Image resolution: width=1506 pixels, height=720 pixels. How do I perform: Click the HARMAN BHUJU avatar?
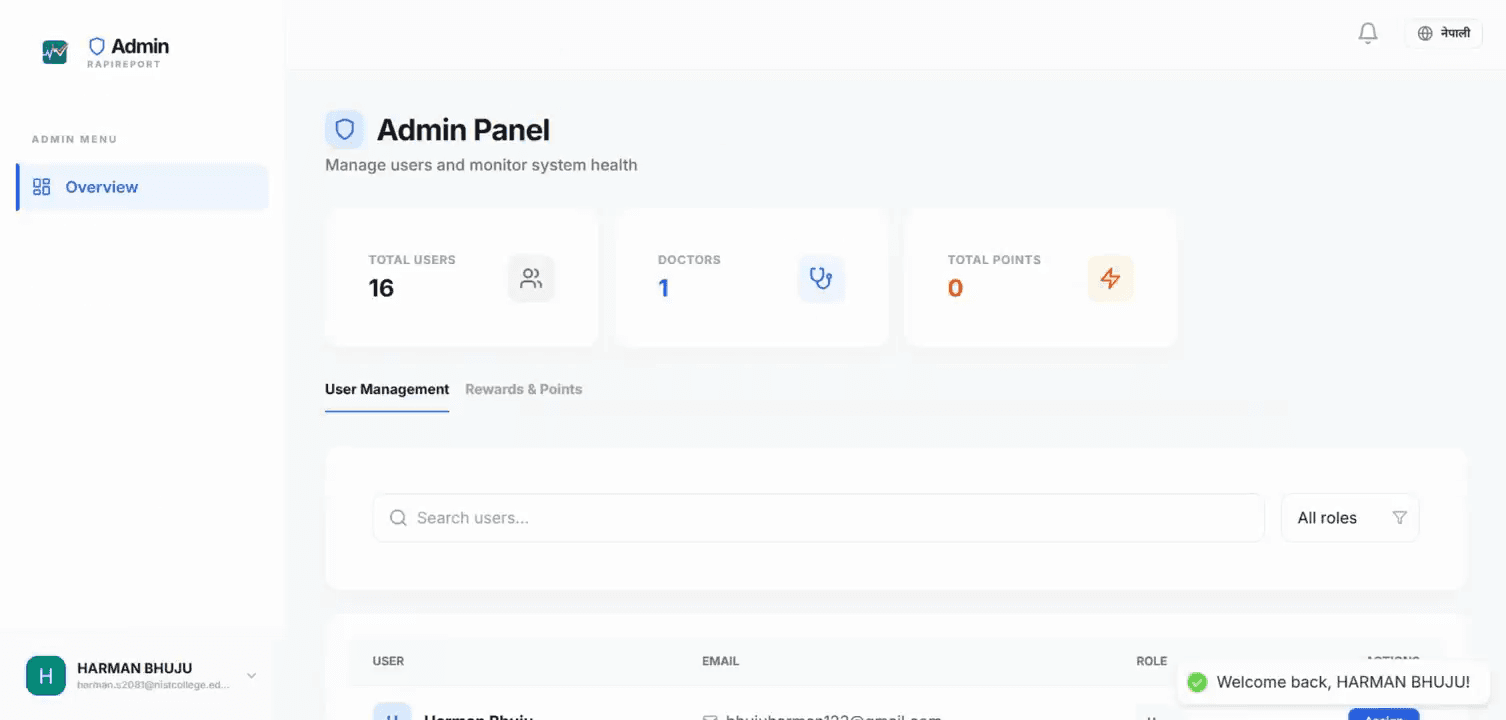pyautogui.click(x=45, y=676)
